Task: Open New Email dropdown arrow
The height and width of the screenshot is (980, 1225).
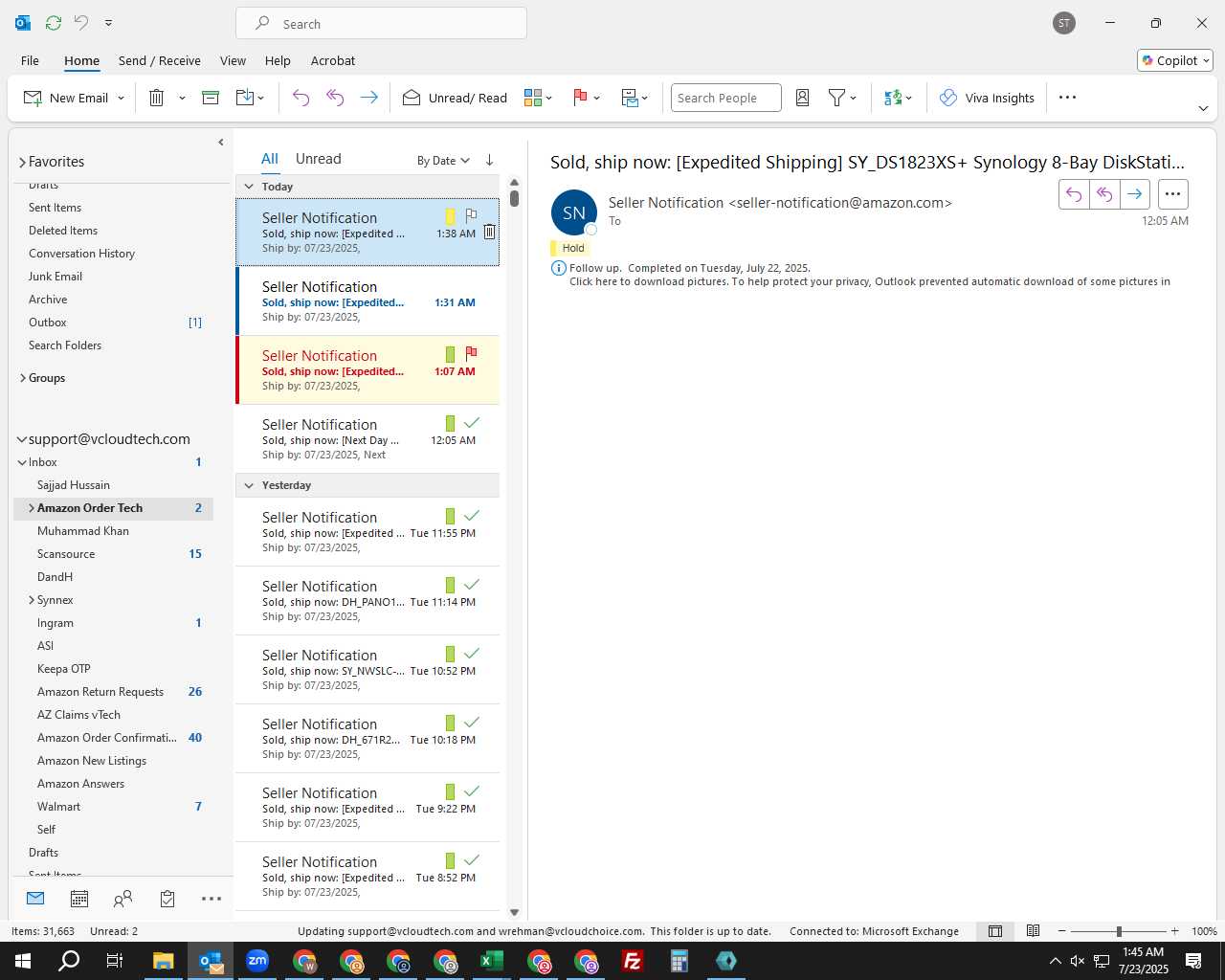Action: [x=121, y=98]
